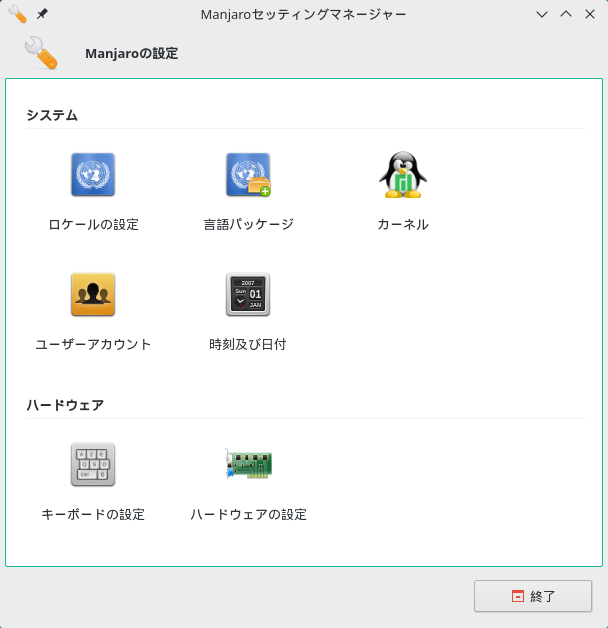Viewport: 608px width, 628px height.
Task: Click the 言語パッケージ text label
Action: 248,224
